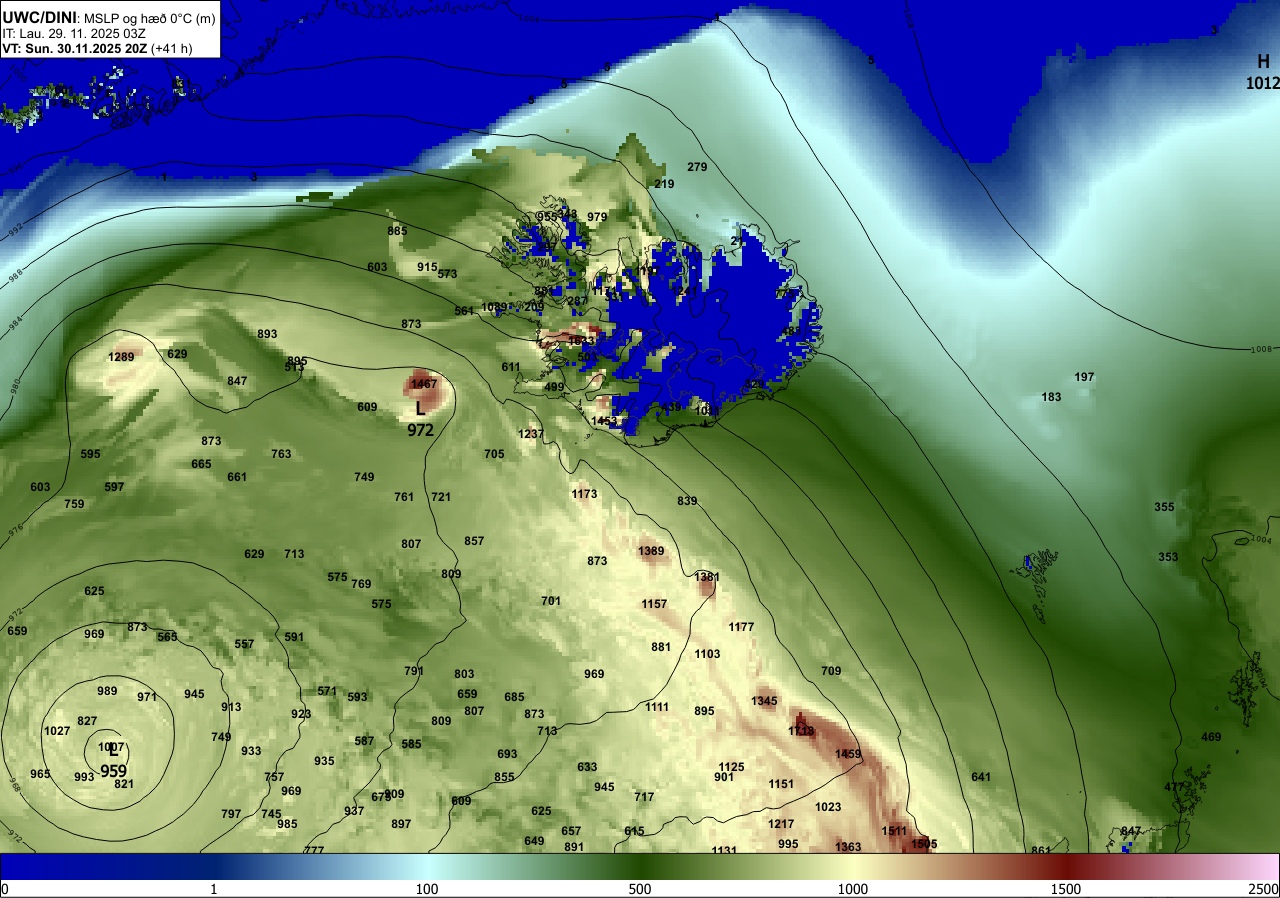Click the high pressure marker H 1012
This screenshot has width=1280, height=898.
pos(1262,73)
